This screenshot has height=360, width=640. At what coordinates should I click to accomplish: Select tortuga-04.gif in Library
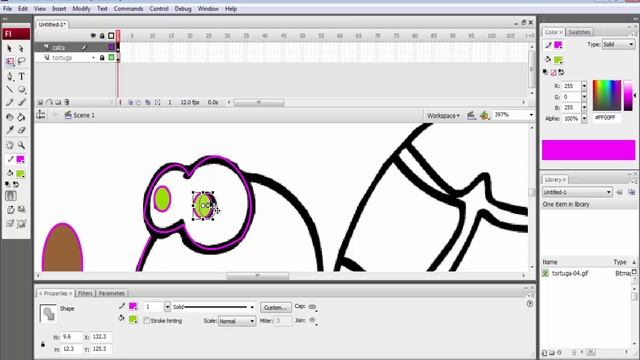coord(570,273)
